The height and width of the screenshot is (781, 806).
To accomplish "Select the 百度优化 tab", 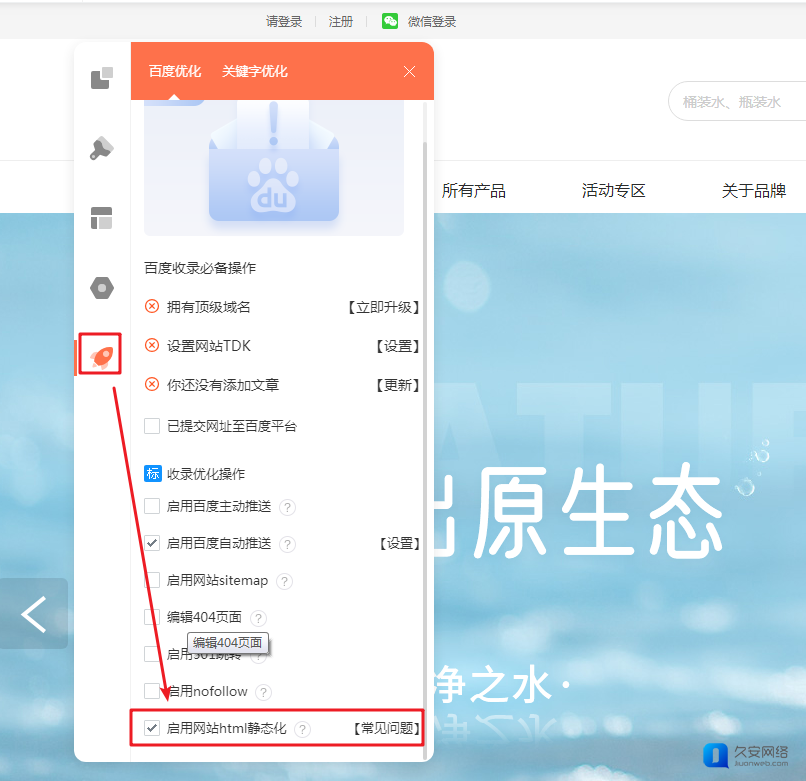I will pos(175,71).
